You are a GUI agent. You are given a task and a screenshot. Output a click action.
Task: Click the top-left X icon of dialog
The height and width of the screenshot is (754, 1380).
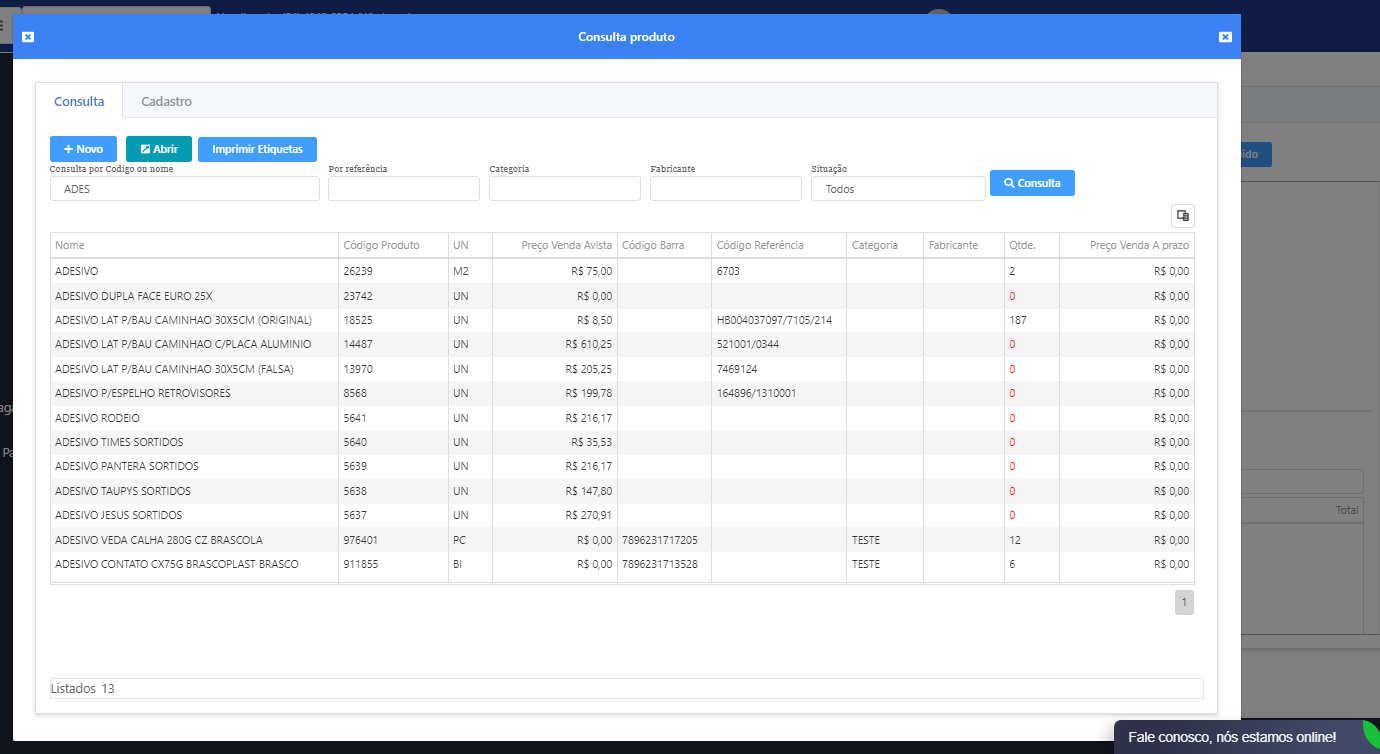tap(28, 37)
